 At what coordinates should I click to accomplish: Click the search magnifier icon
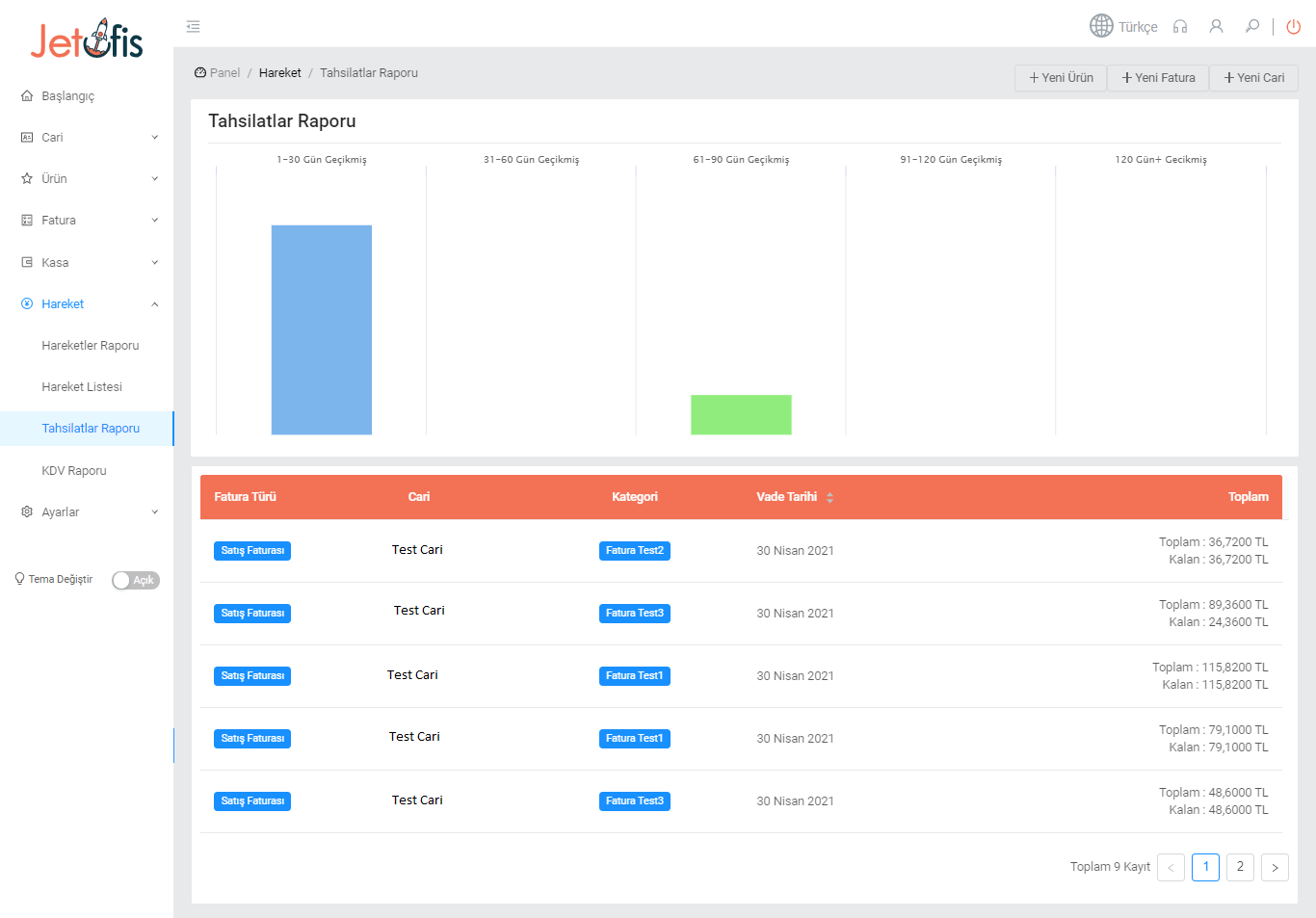[1252, 26]
